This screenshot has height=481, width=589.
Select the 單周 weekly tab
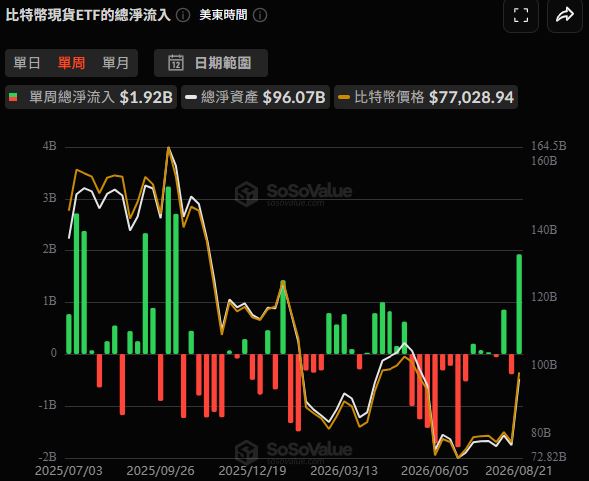(71, 63)
